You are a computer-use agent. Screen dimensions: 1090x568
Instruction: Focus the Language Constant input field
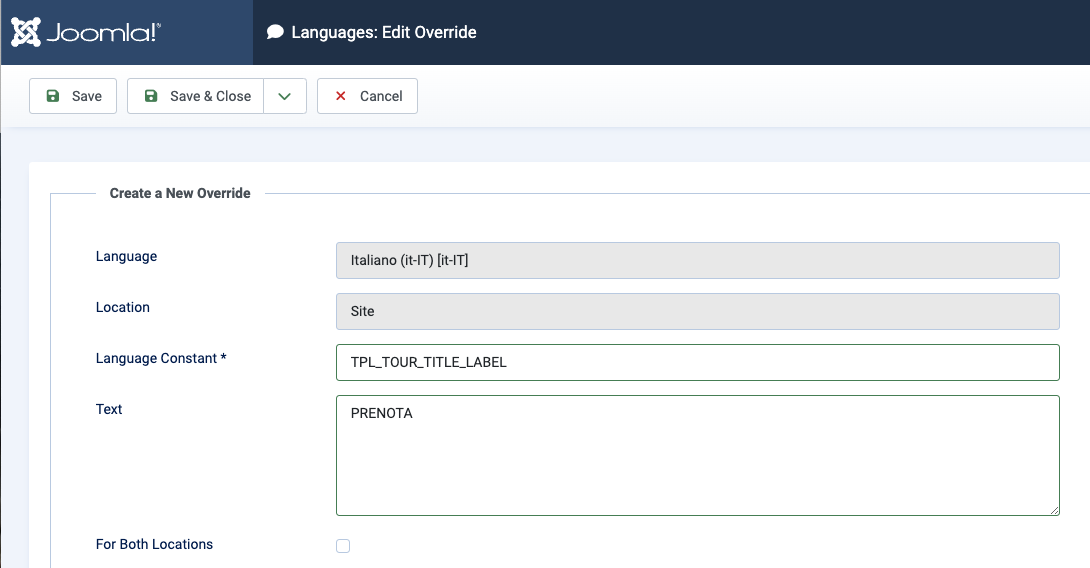(x=697, y=362)
